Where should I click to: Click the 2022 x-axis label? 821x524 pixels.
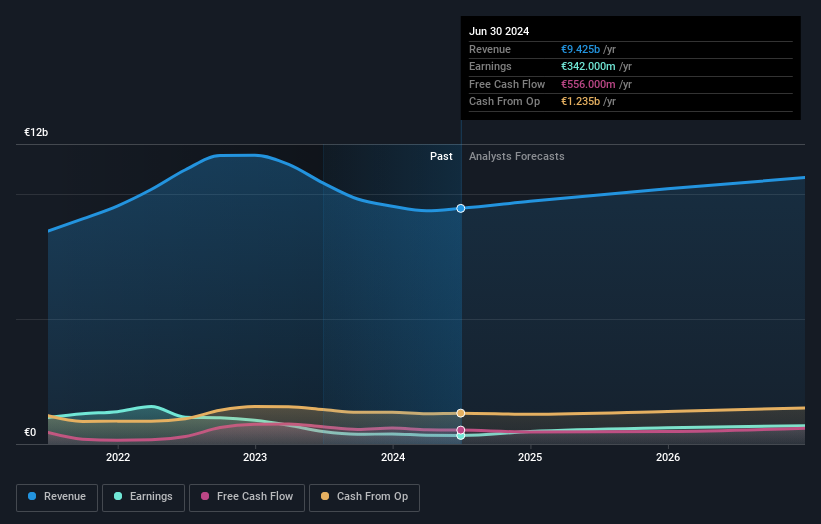pyautogui.click(x=118, y=457)
